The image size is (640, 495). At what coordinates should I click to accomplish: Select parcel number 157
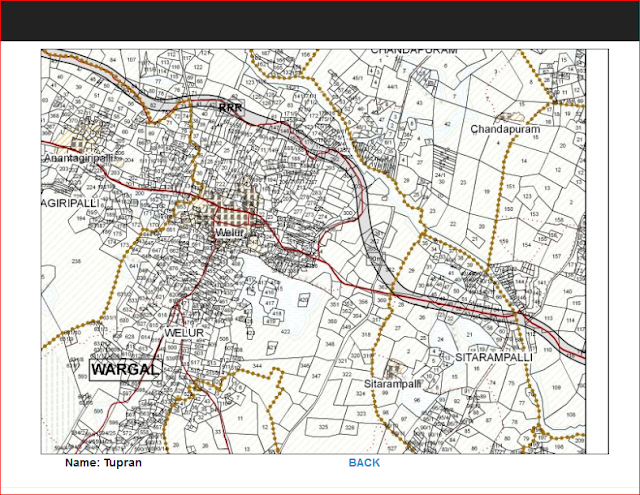(556, 256)
